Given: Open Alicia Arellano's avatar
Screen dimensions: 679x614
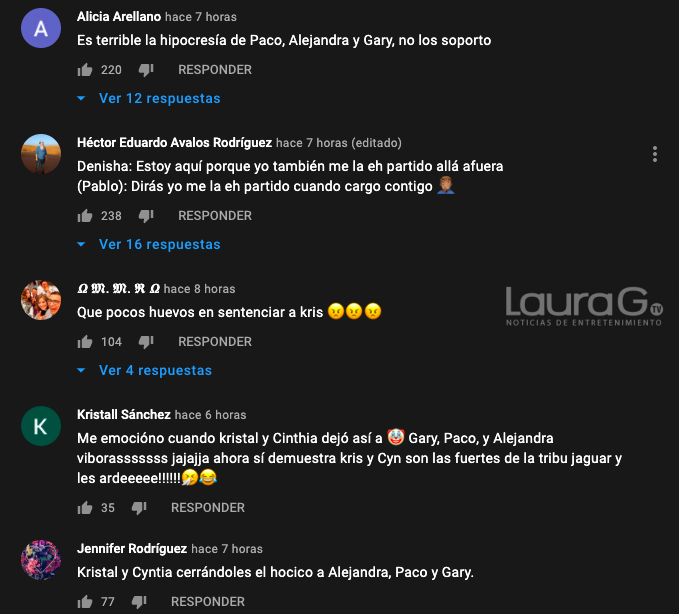Looking at the screenshot, I should point(41,28).
